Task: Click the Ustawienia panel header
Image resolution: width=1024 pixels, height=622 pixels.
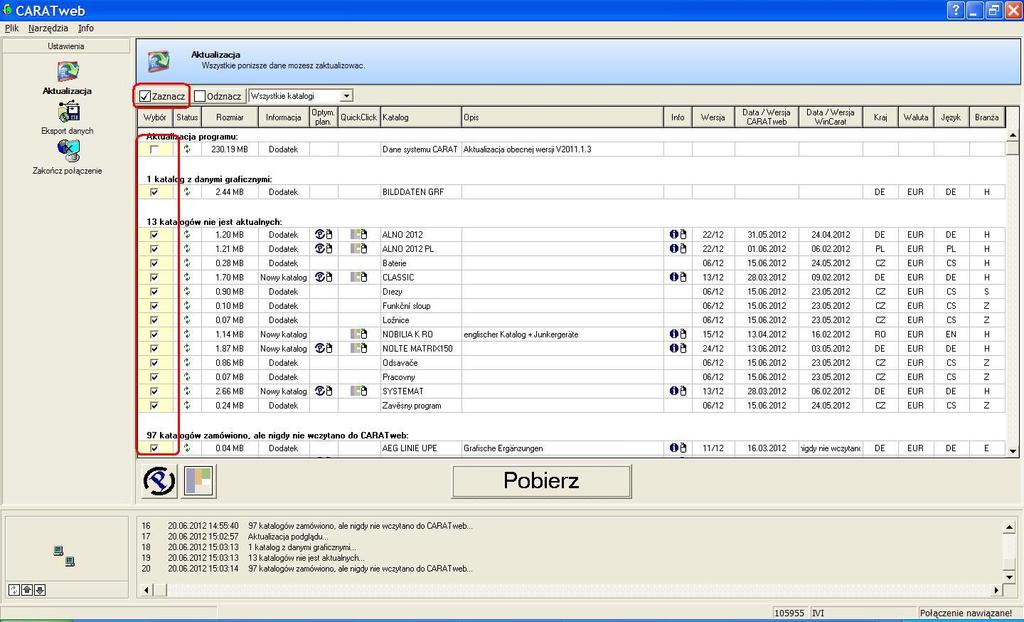Action: point(66,46)
